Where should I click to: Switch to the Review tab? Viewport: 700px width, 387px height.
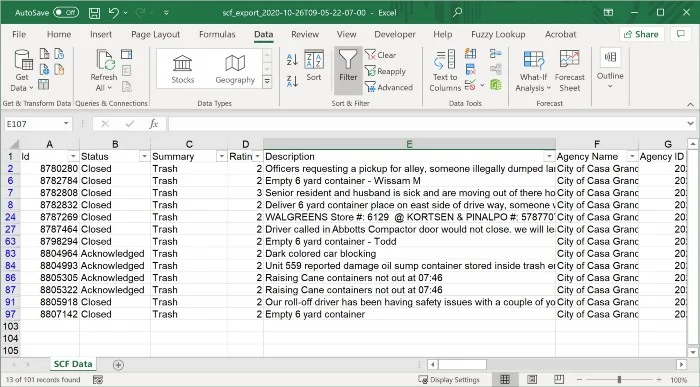tap(305, 34)
